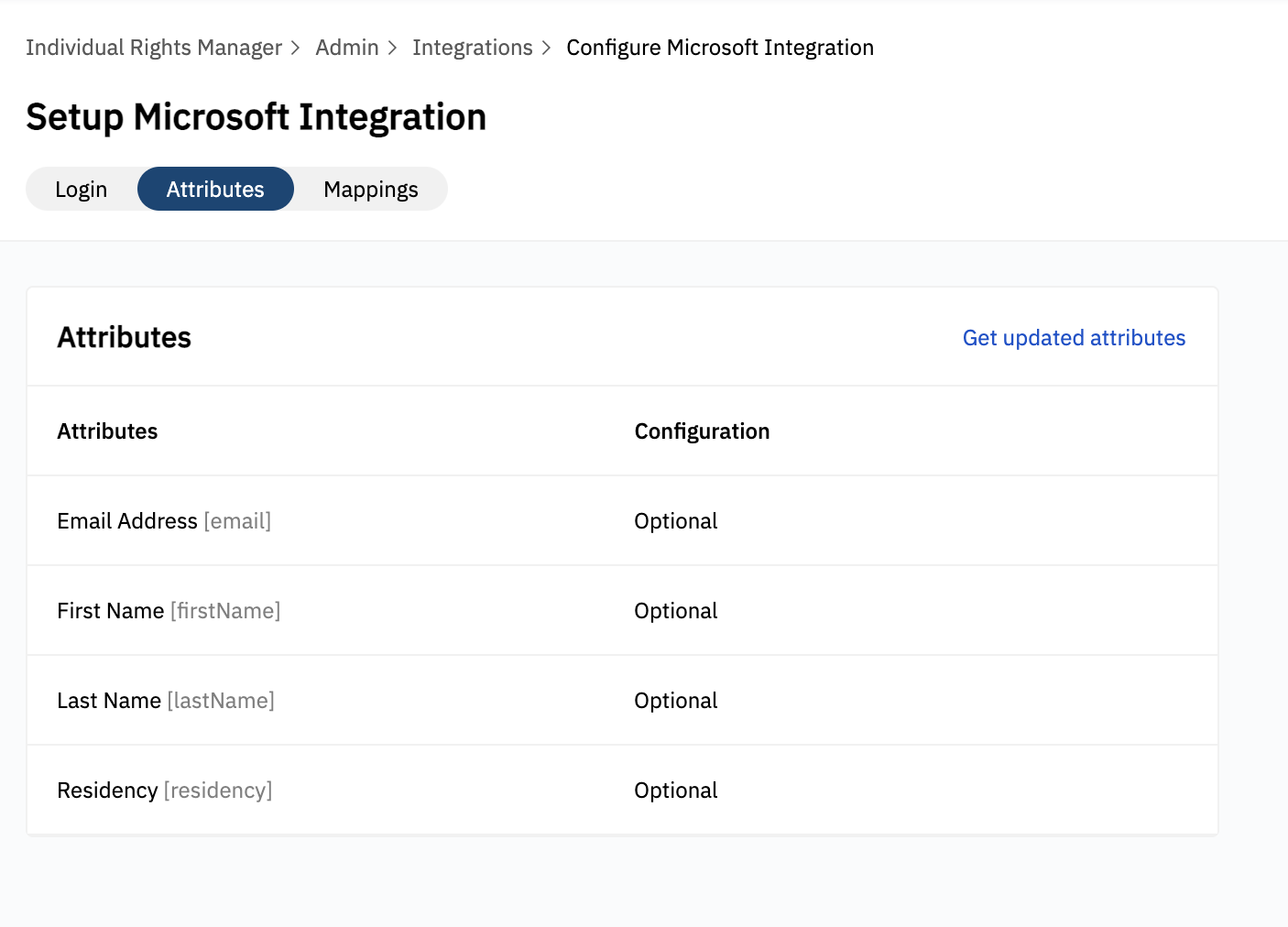Select the First Name [firstName] row
Screen dimensions: 1288x927
(622, 611)
